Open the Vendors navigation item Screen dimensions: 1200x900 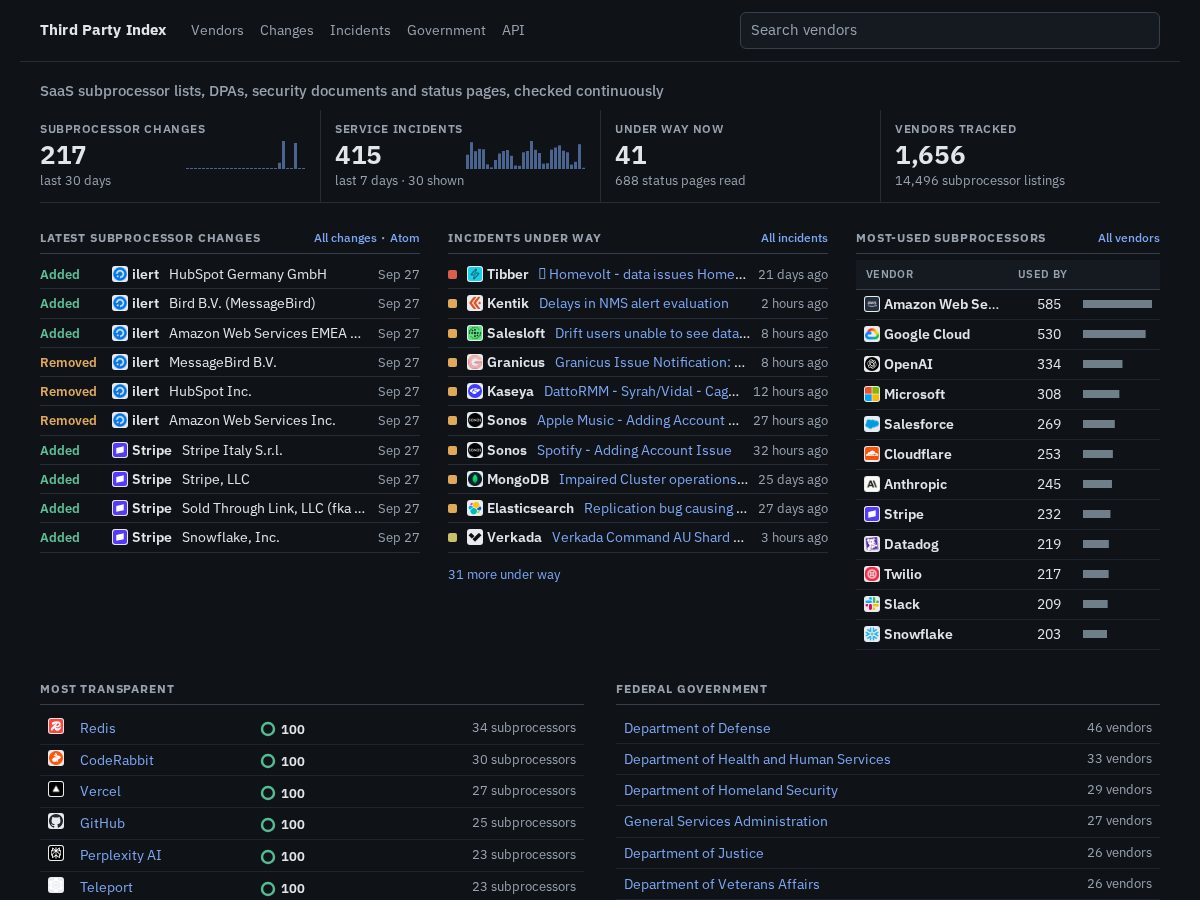pos(217,30)
